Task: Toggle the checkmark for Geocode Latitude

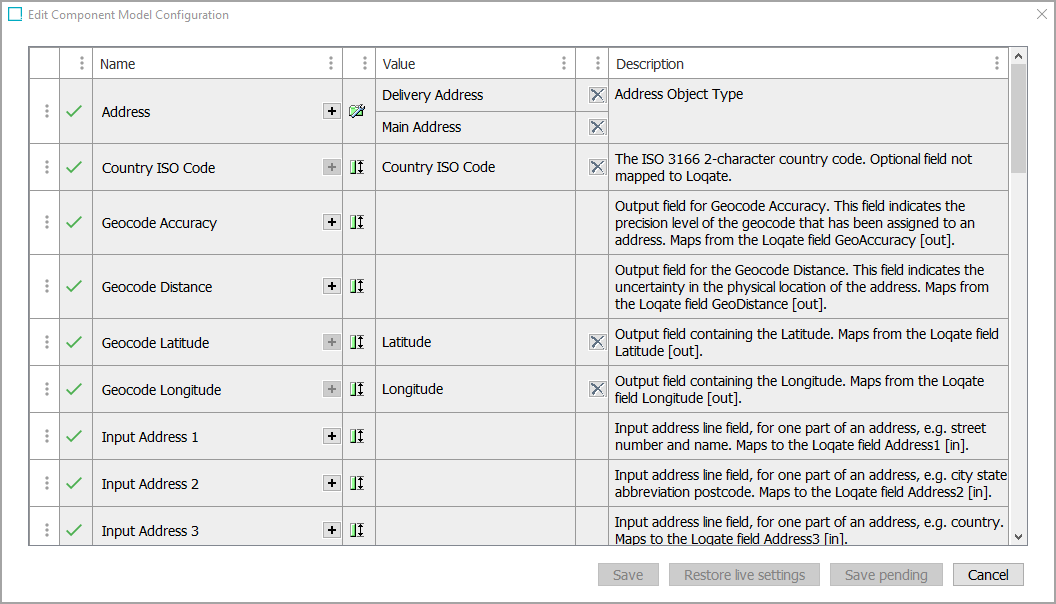Action: click(x=74, y=342)
